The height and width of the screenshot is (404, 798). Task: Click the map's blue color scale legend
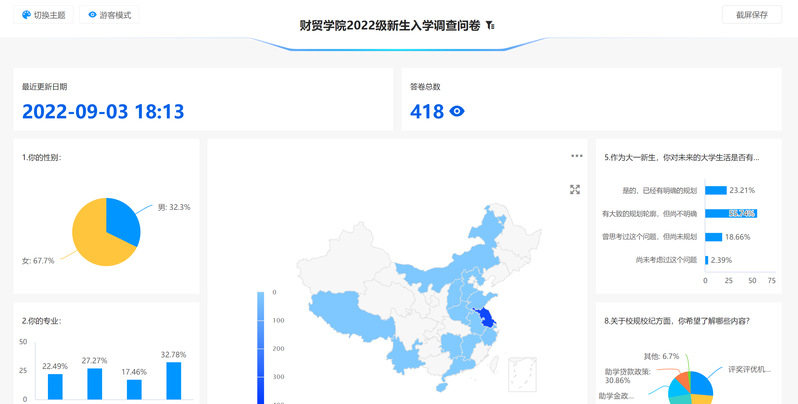point(261,347)
